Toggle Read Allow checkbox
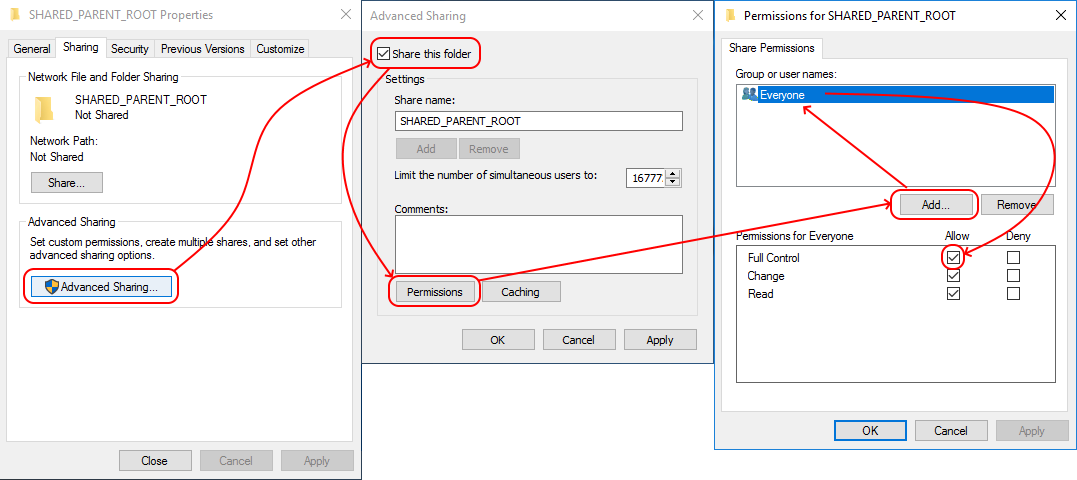The height and width of the screenshot is (480, 1077). (x=953, y=294)
